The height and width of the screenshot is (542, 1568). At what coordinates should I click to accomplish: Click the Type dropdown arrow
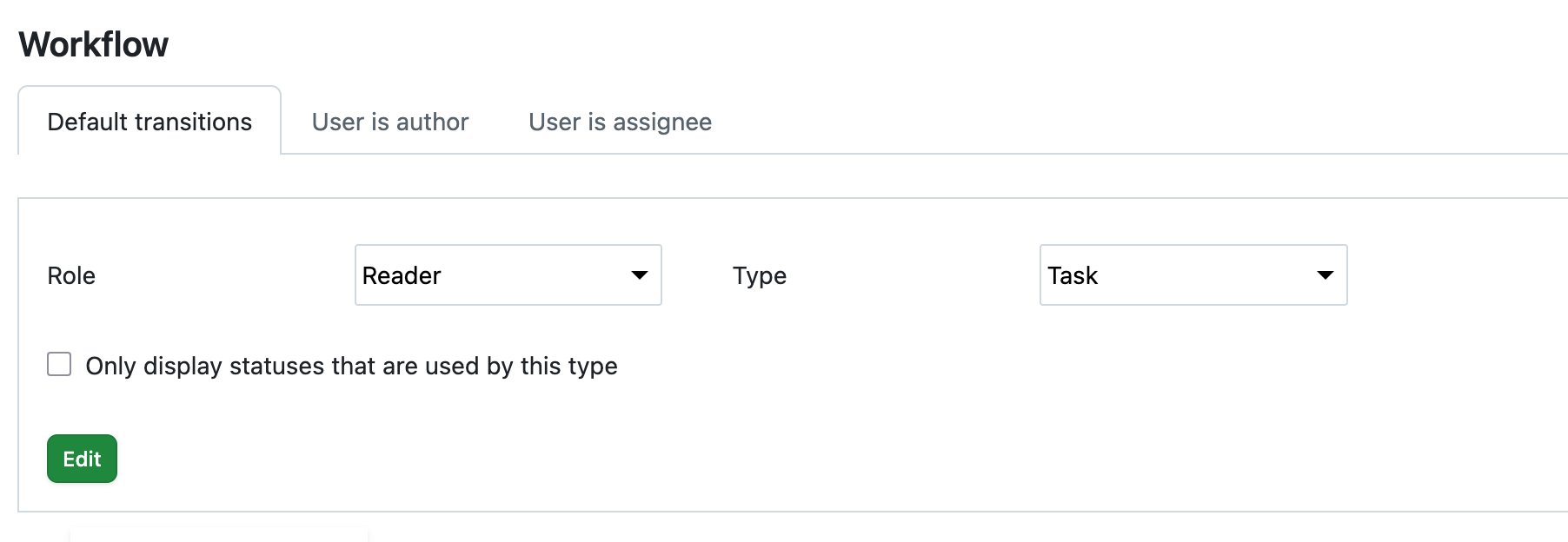pos(1325,275)
